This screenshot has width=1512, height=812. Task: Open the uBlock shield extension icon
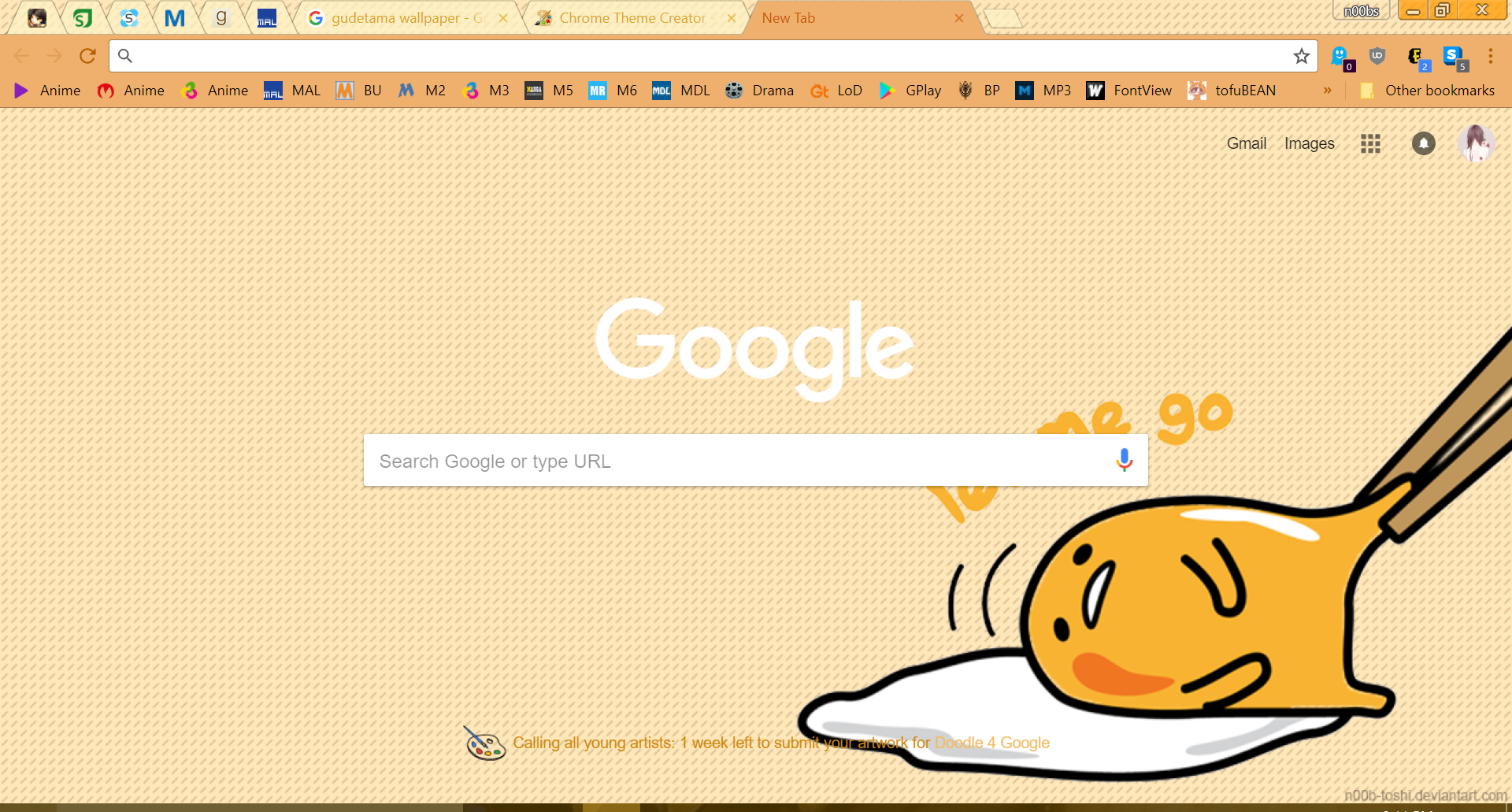click(x=1377, y=56)
